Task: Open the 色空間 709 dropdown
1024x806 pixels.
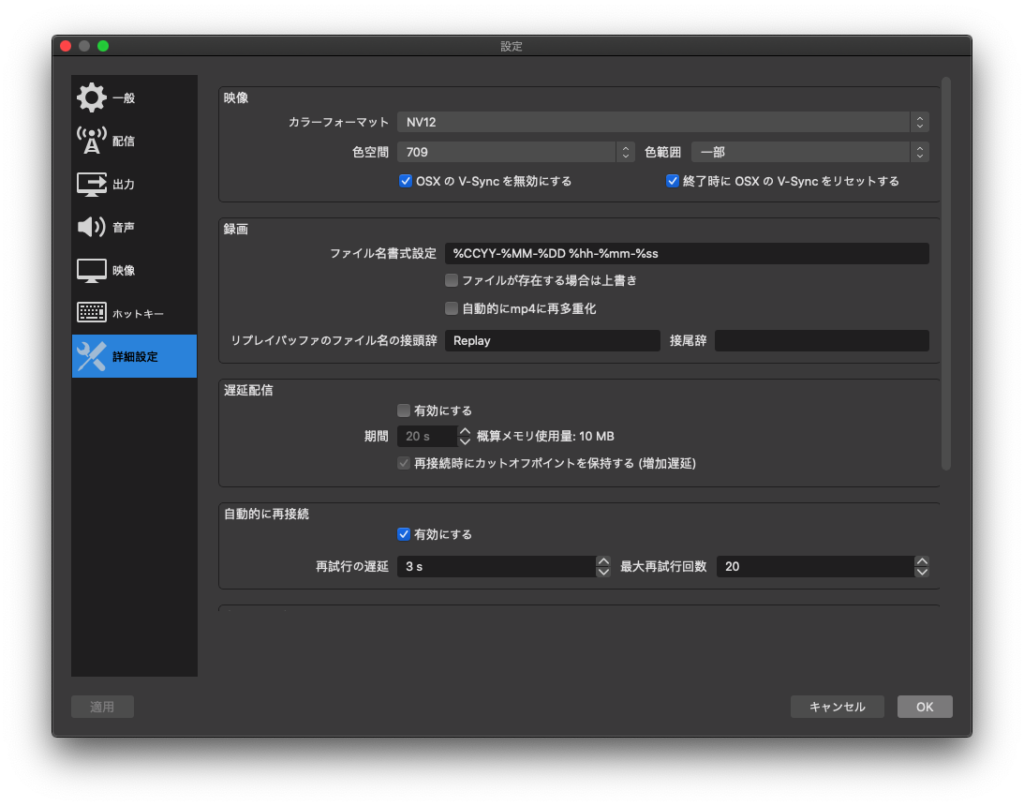Action: click(516, 152)
